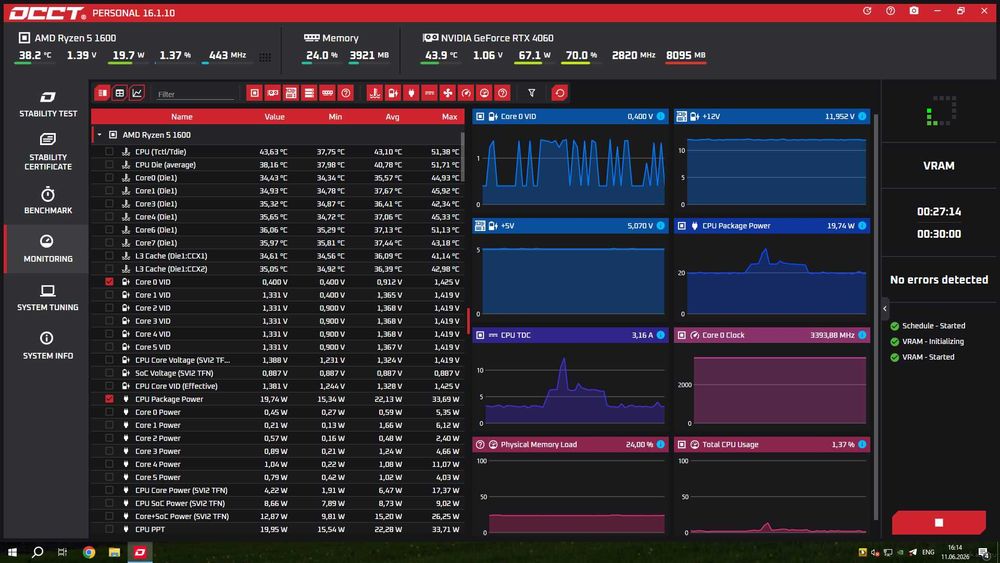Viewport: 1000px width, 563px height.
Task: Click the funnel filter icon
Action: pos(531,93)
